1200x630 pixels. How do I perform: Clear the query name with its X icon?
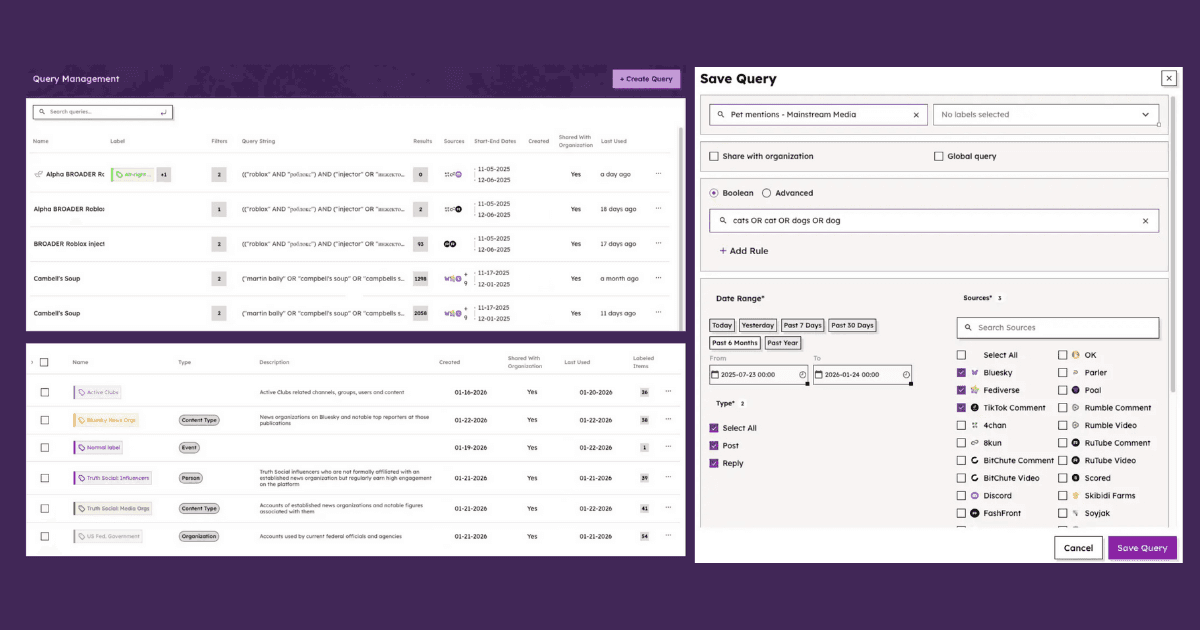(915, 115)
